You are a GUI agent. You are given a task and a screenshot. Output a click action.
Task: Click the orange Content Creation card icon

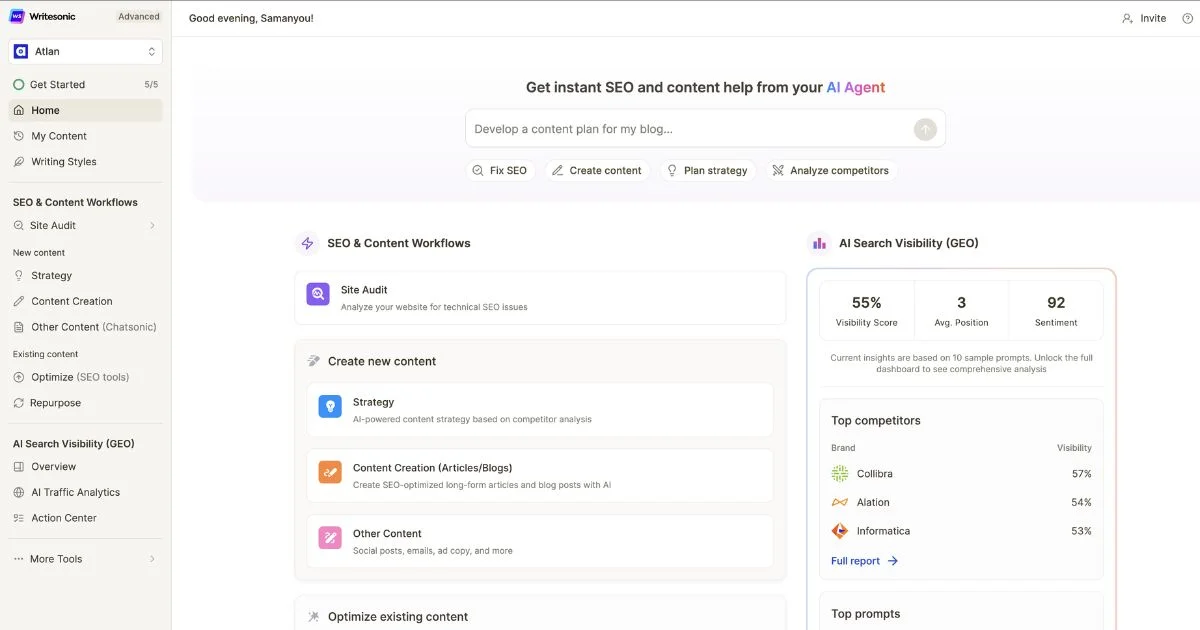(330, 472)
